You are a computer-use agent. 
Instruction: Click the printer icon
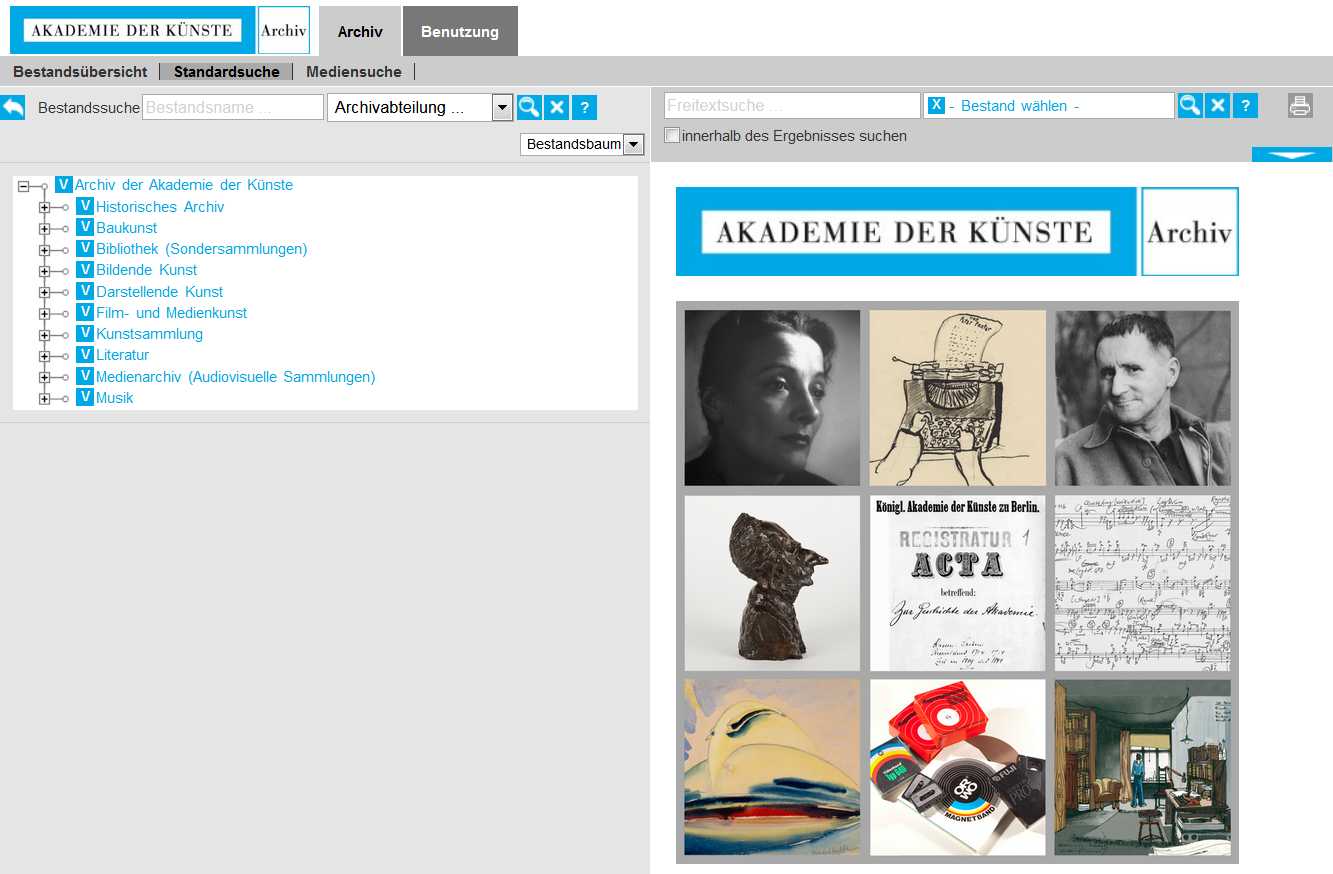coord(1300,105)
